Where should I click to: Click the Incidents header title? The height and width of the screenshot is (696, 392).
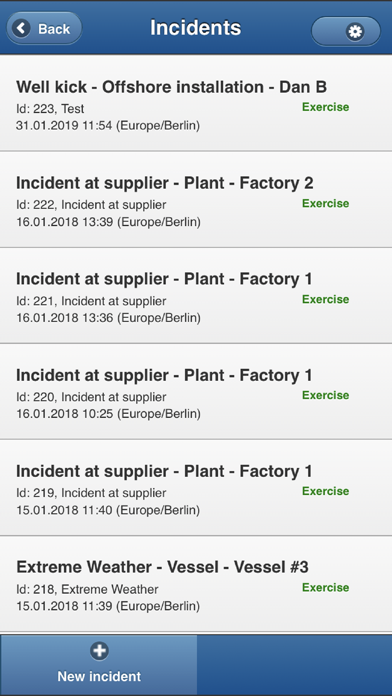196,28
